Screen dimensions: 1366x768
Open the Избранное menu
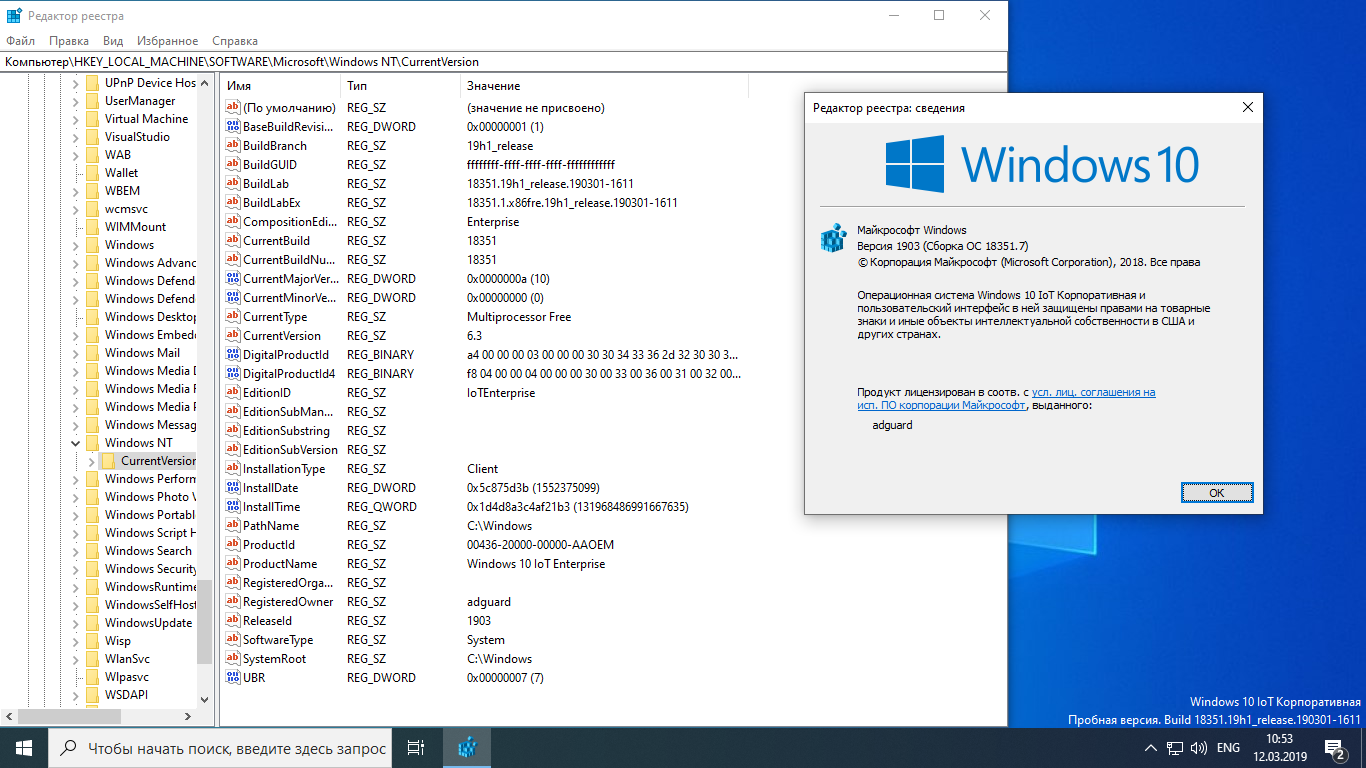pyautogui.click(x=166, y=41)
